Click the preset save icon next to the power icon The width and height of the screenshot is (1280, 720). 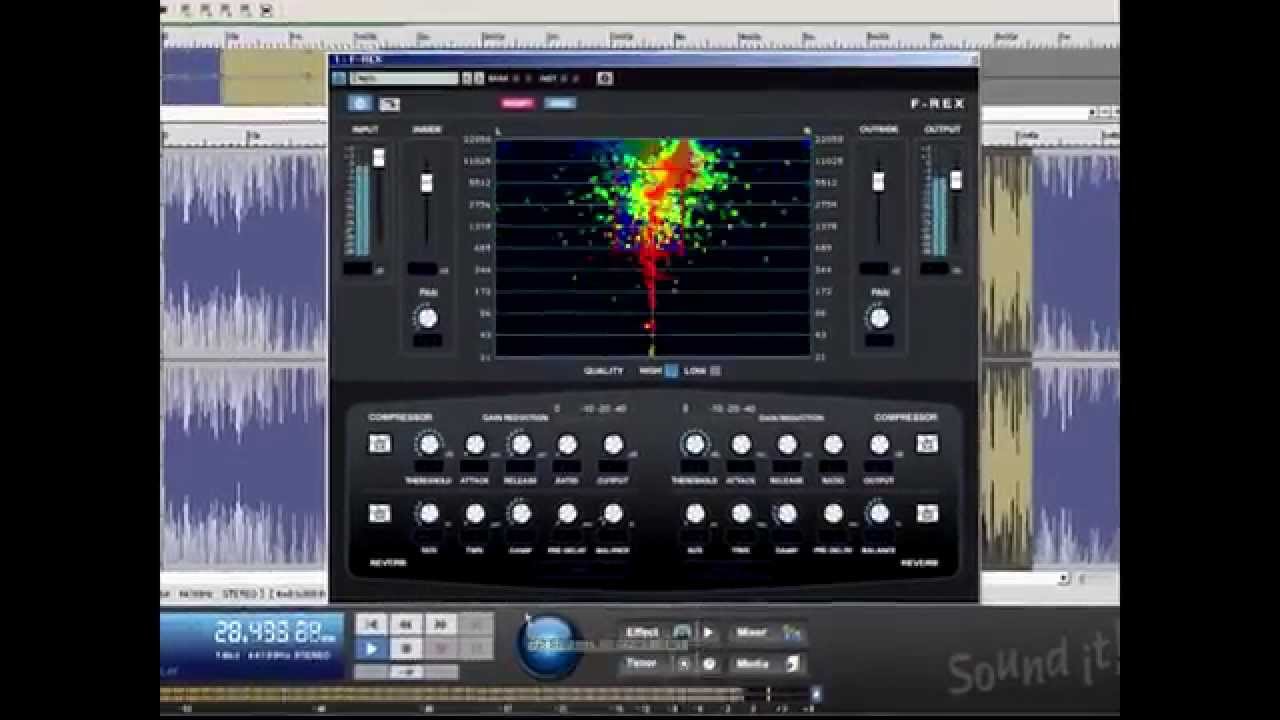pyautogui.click(x=389, y=102)
